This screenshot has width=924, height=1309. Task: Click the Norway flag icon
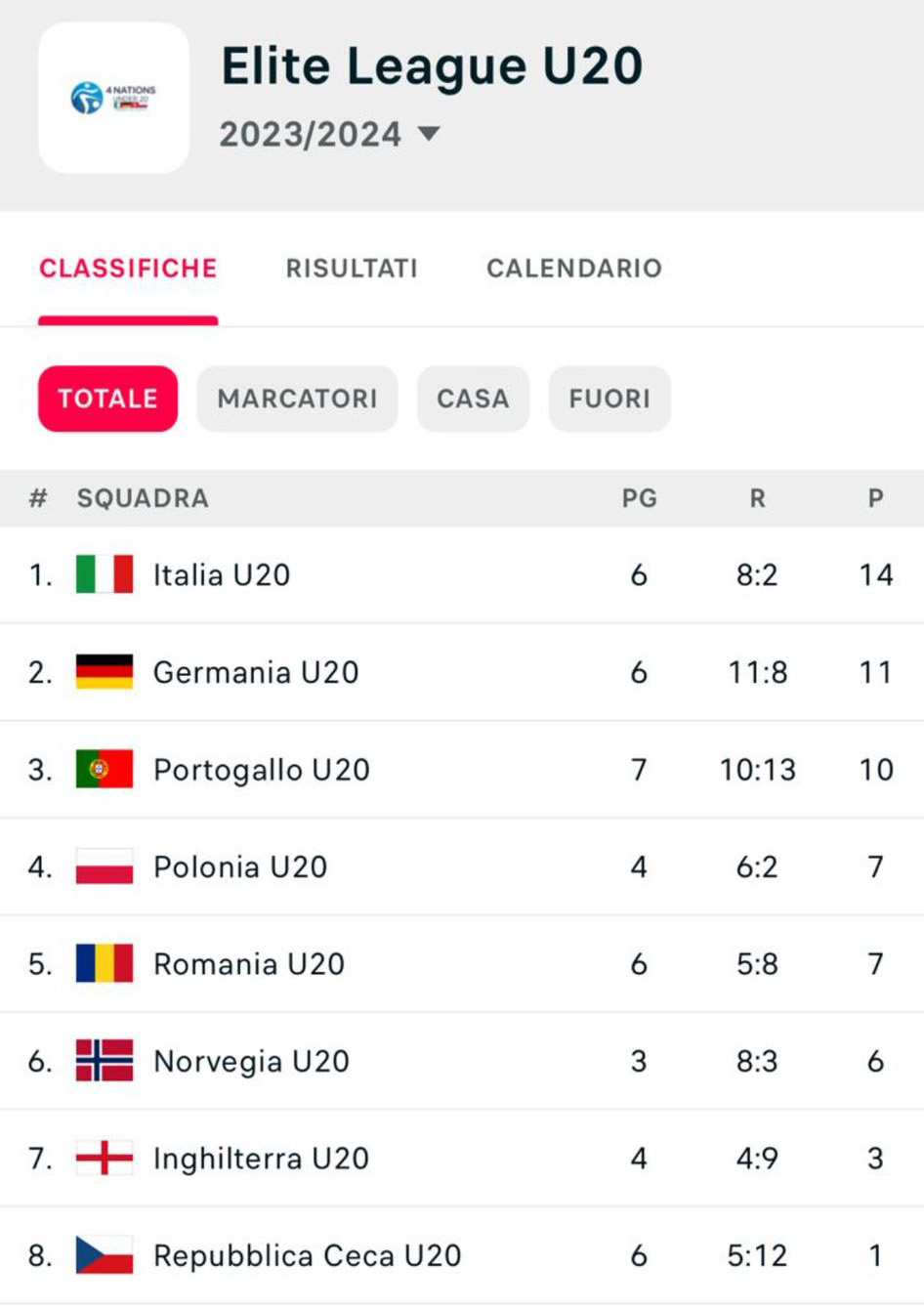click(105, 1061)
